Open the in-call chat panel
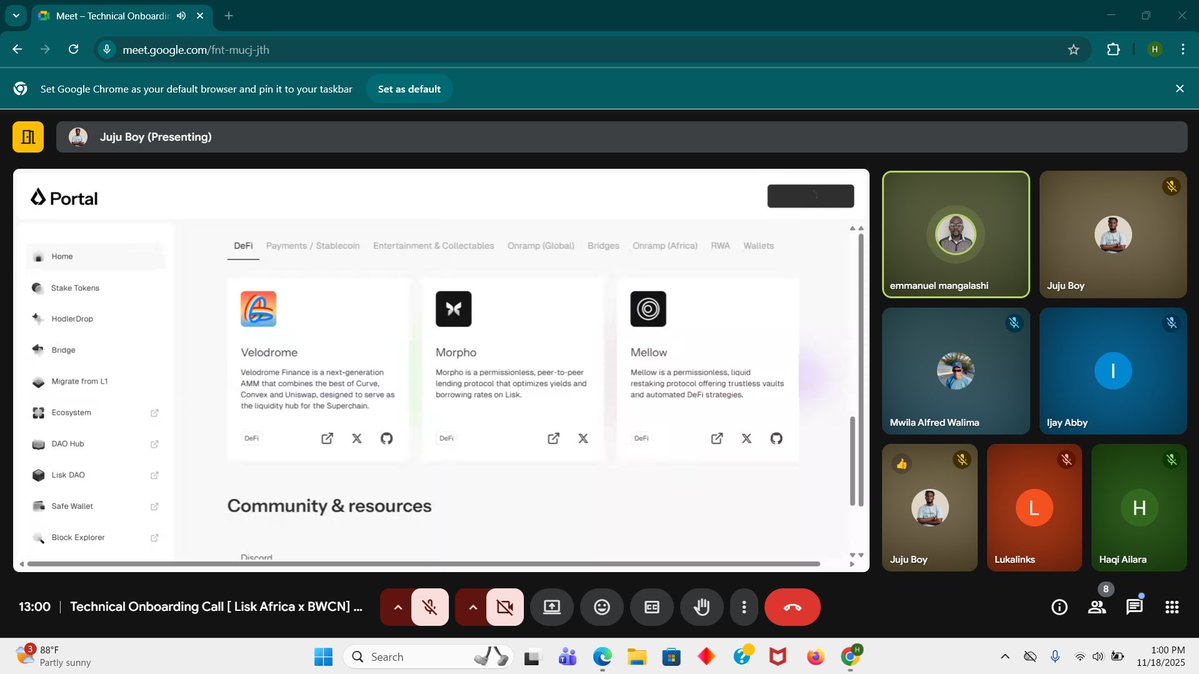The width and height of the screenshot is (1199, 674). [x=1134, y=606]
